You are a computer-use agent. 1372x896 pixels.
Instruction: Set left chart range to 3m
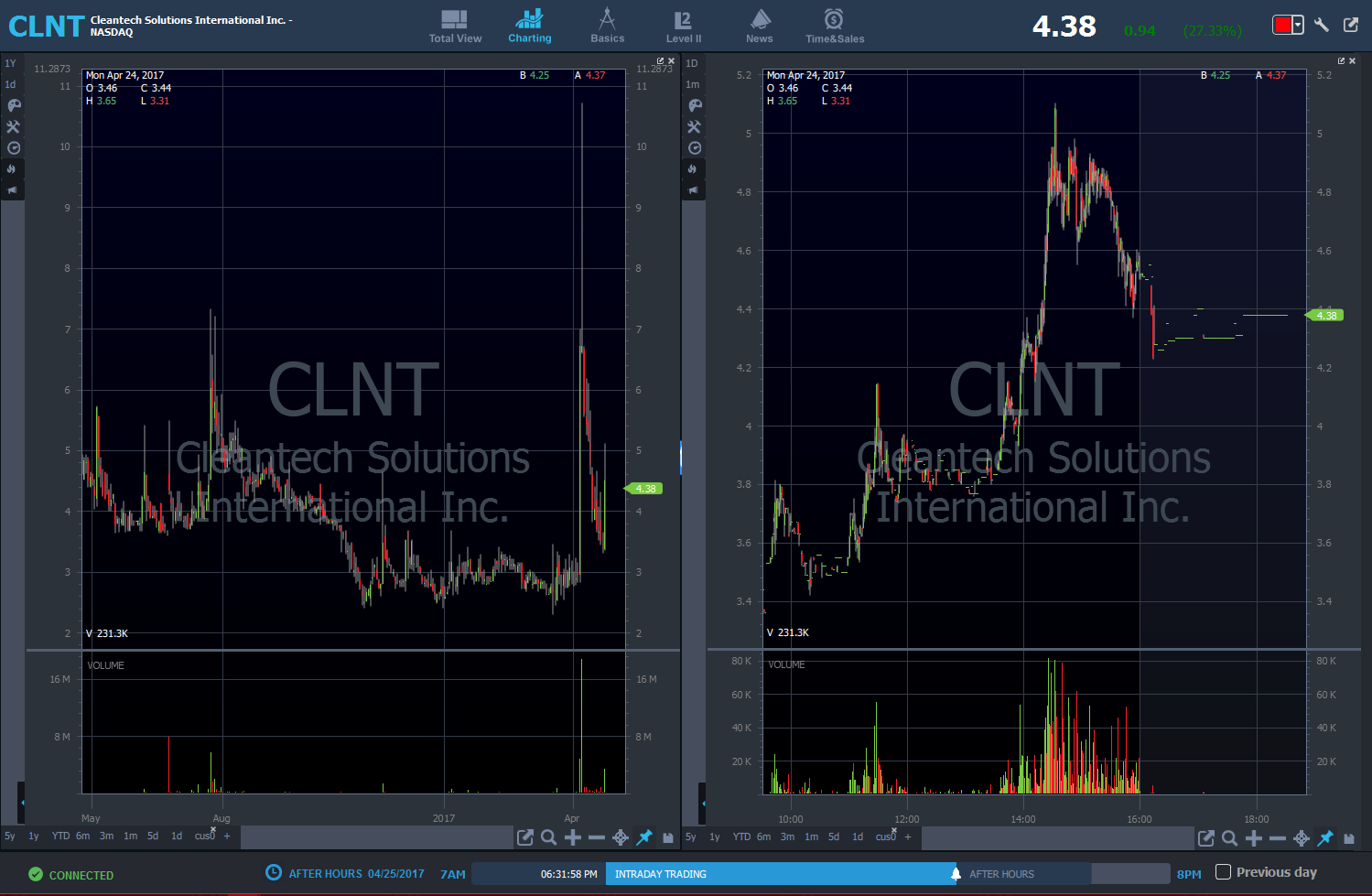click(x=107, y=836)
